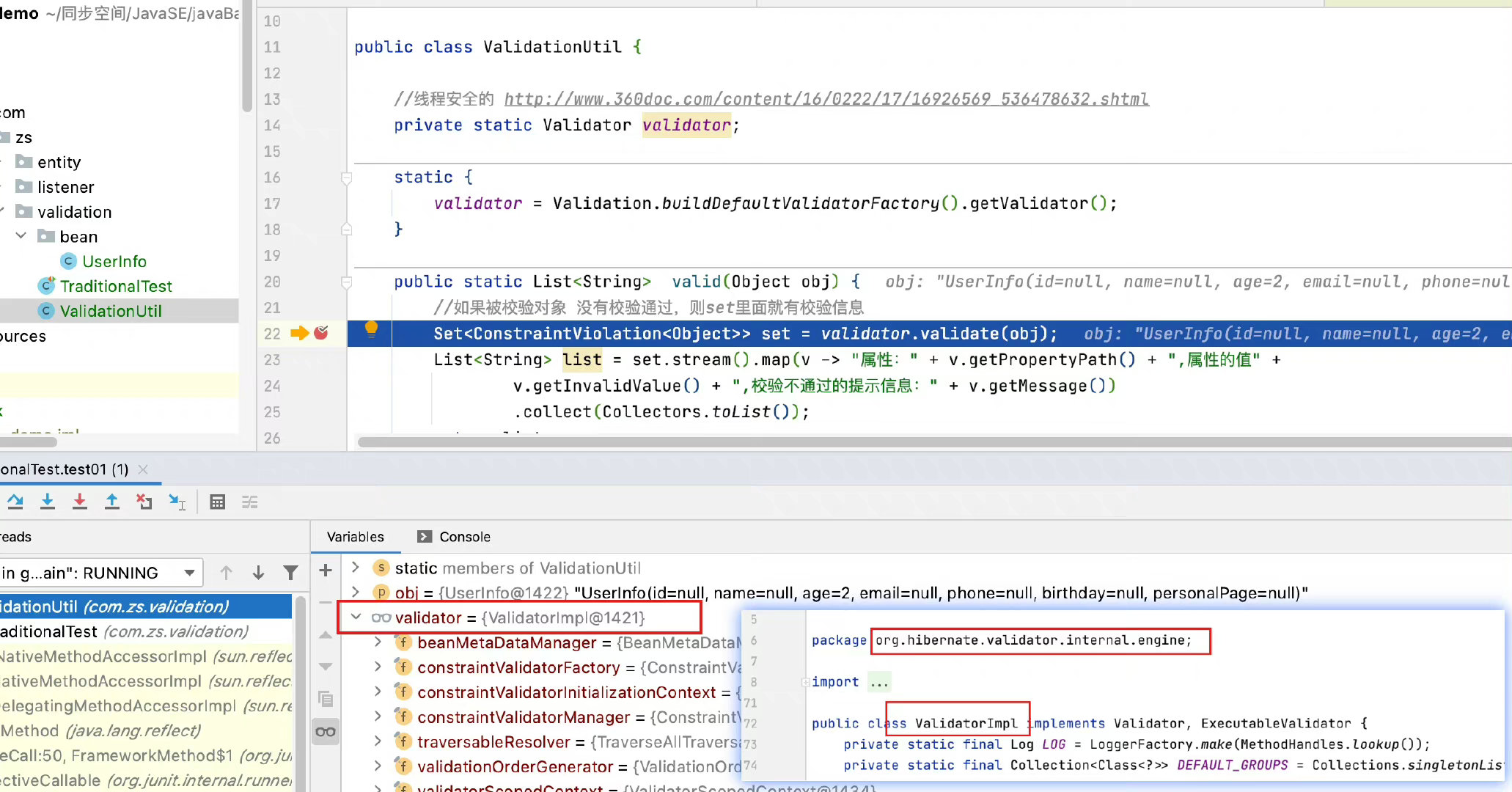Toggle the breakpoint on line 22

click(x=321, y=333)
